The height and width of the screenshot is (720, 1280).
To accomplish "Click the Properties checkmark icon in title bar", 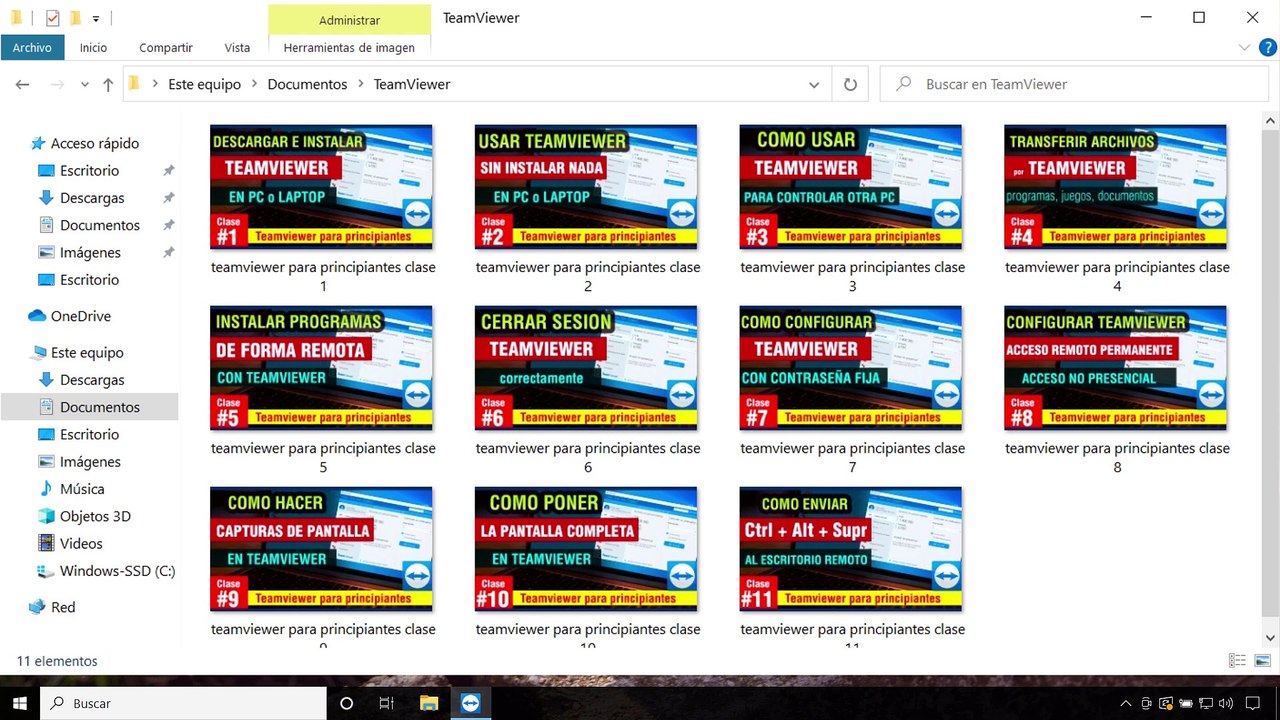I will tap(53, 18).
